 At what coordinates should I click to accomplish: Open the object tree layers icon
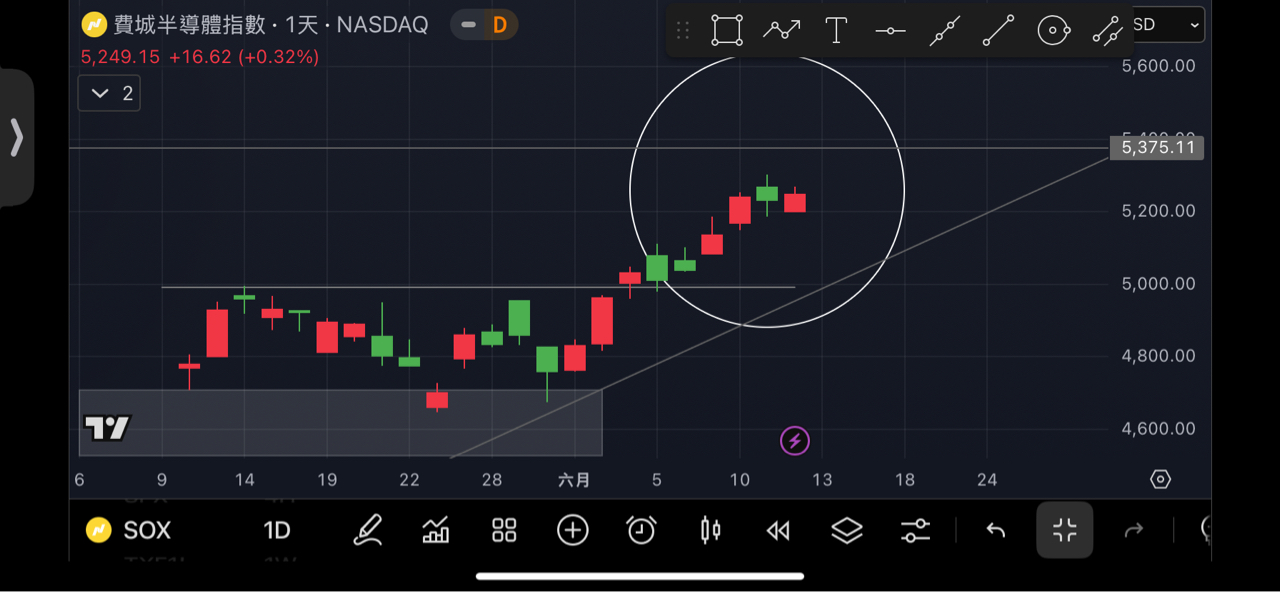point(847,530)
